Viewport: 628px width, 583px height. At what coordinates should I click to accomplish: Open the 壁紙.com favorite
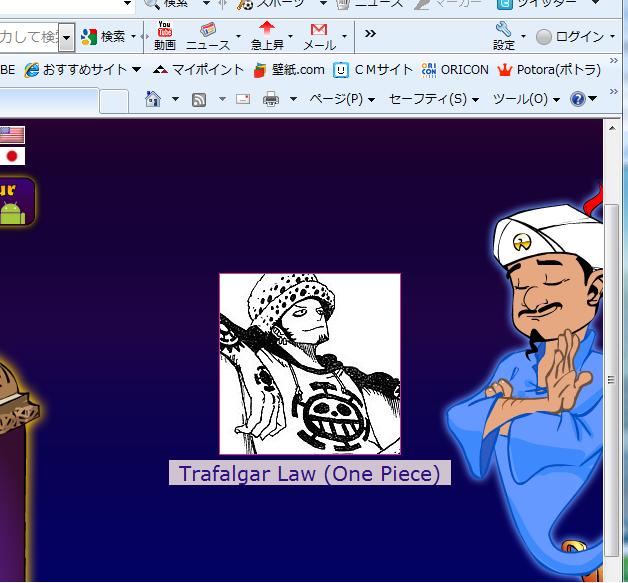289,70
